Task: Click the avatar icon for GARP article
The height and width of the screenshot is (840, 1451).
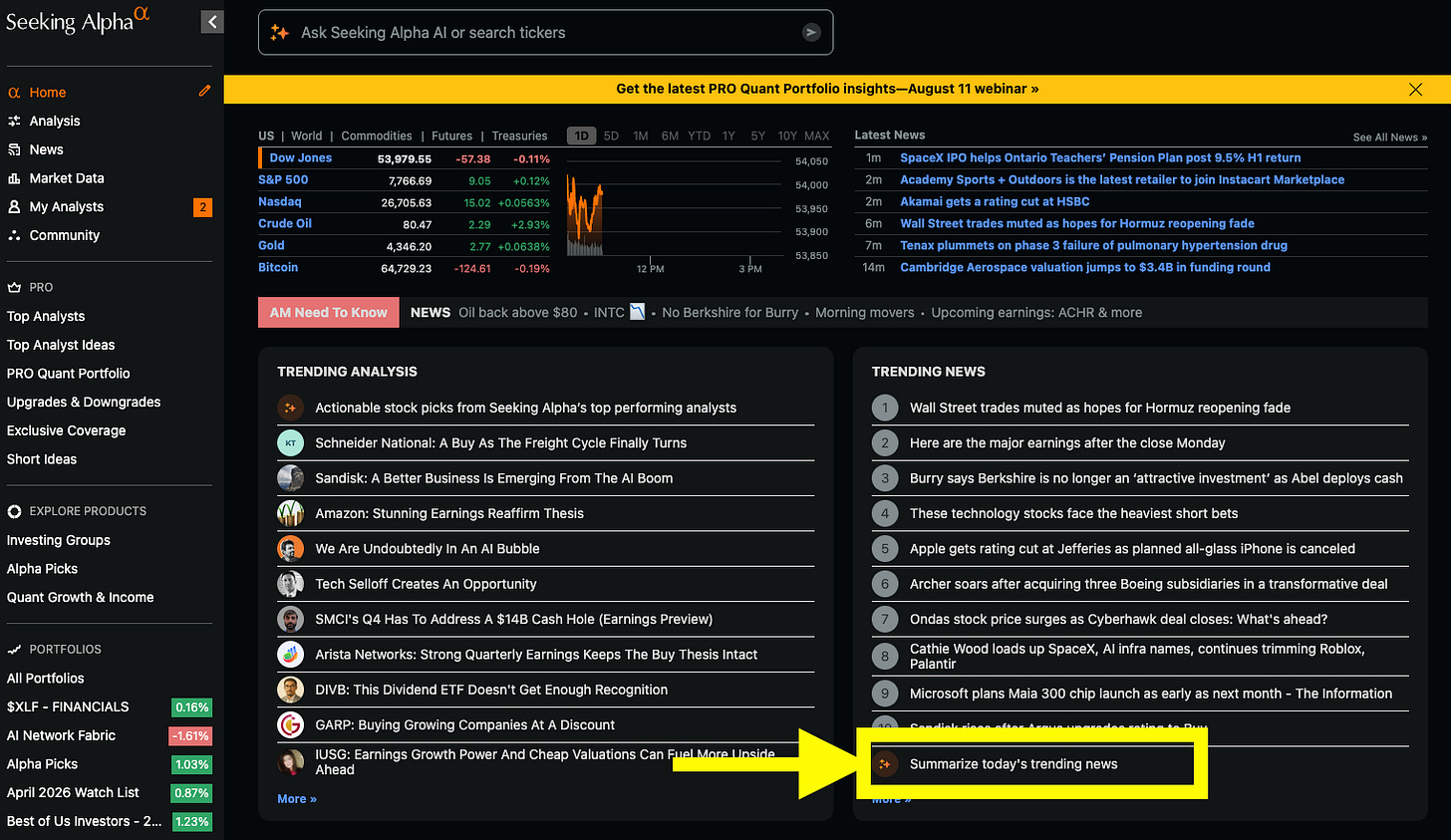Action: point(290,724)
